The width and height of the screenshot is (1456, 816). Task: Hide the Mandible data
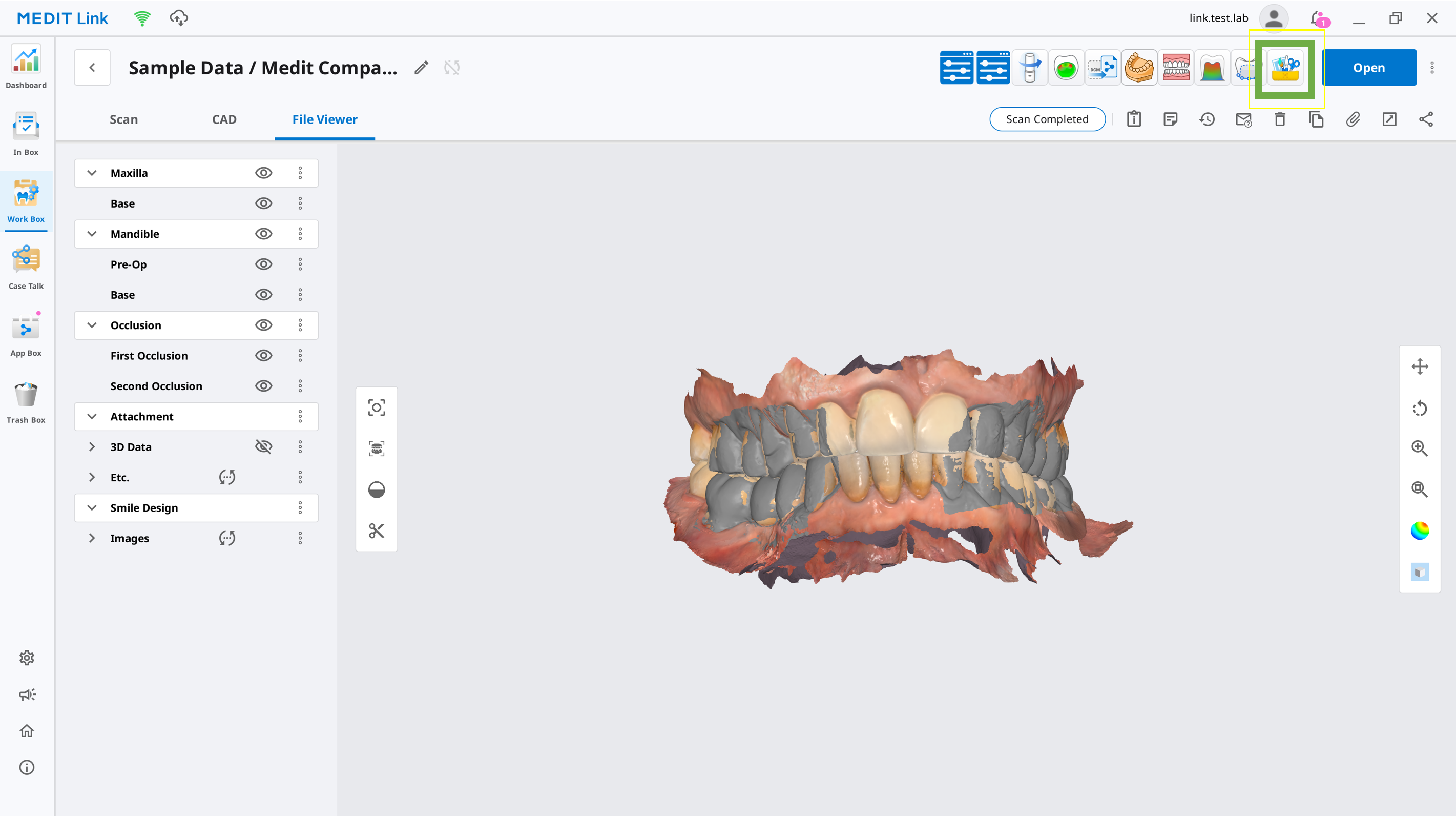point(263,234)
